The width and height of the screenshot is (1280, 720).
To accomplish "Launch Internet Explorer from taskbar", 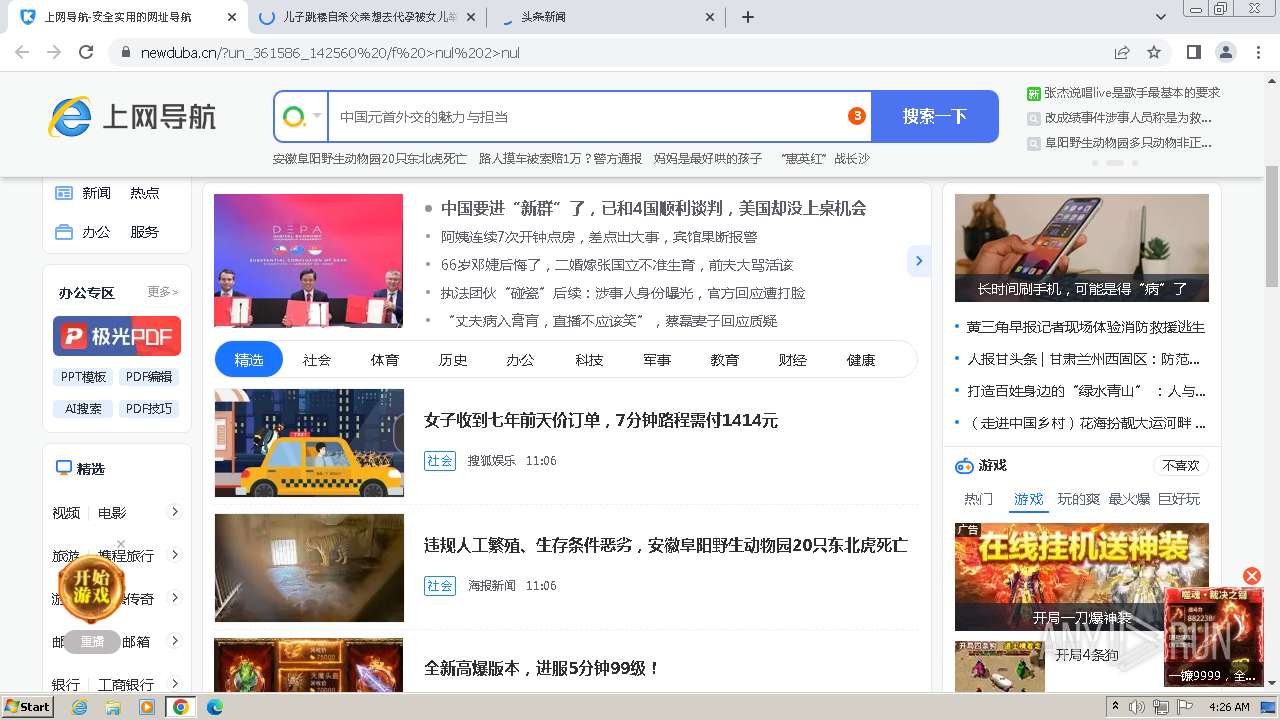I will [x=79, y=707].
